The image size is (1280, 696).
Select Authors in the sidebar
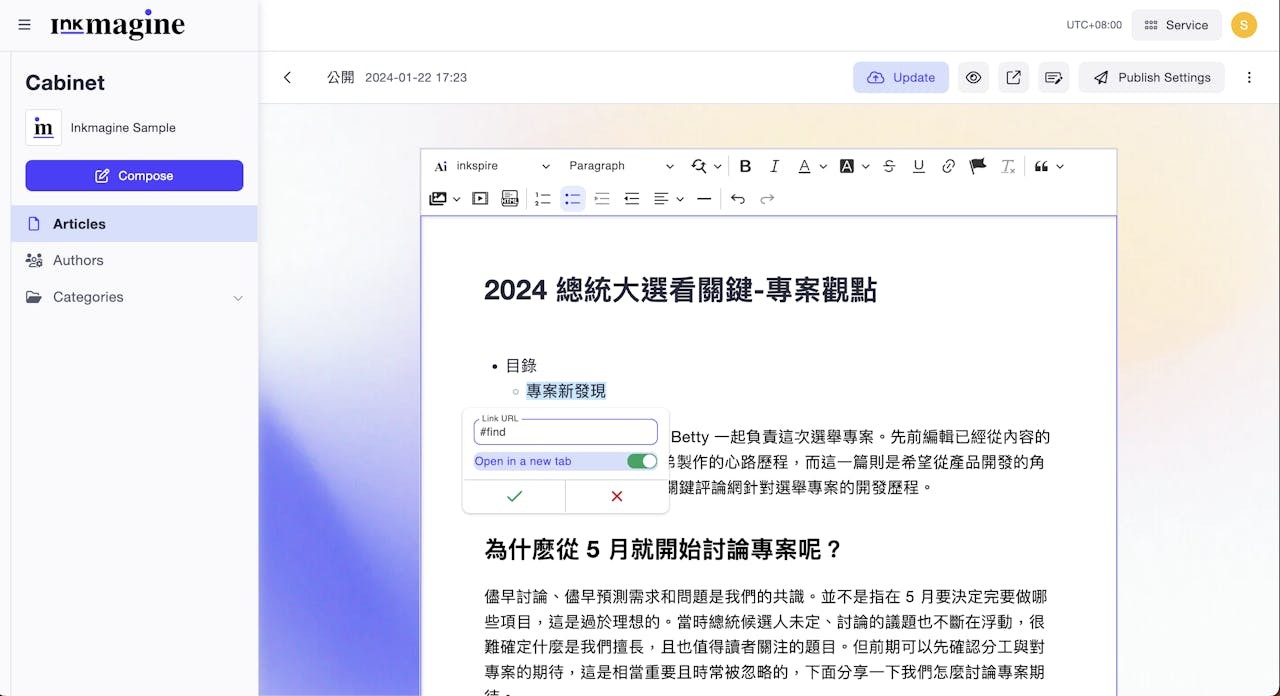point(134,260)
